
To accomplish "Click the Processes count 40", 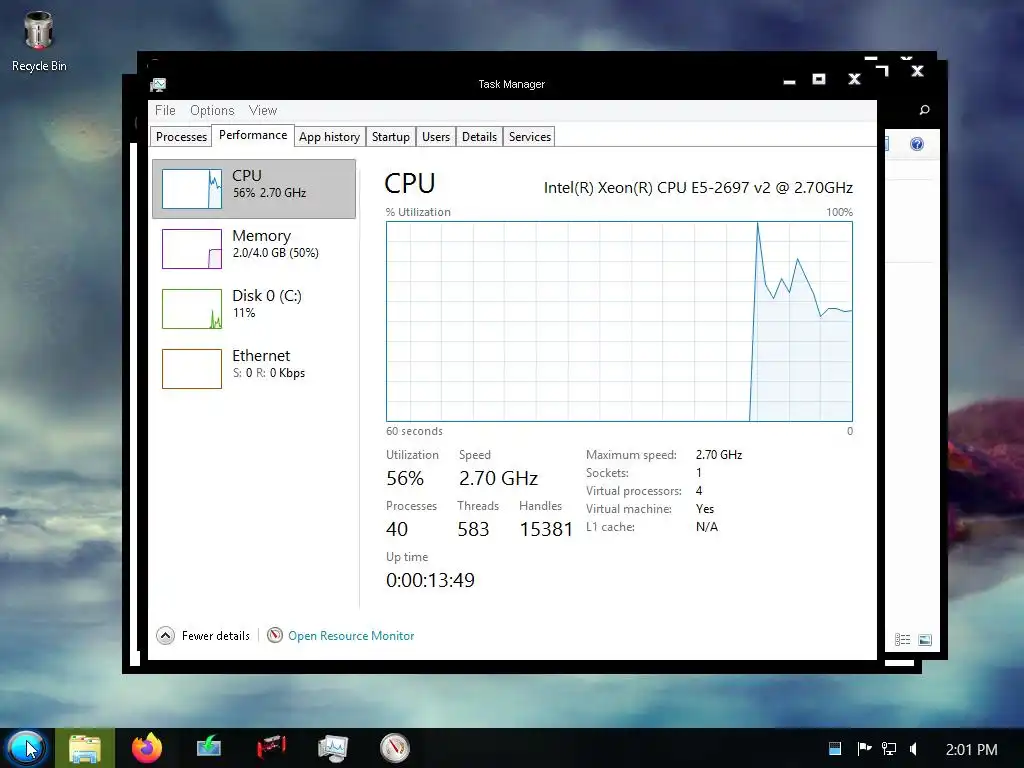I will tap(396, 529).
